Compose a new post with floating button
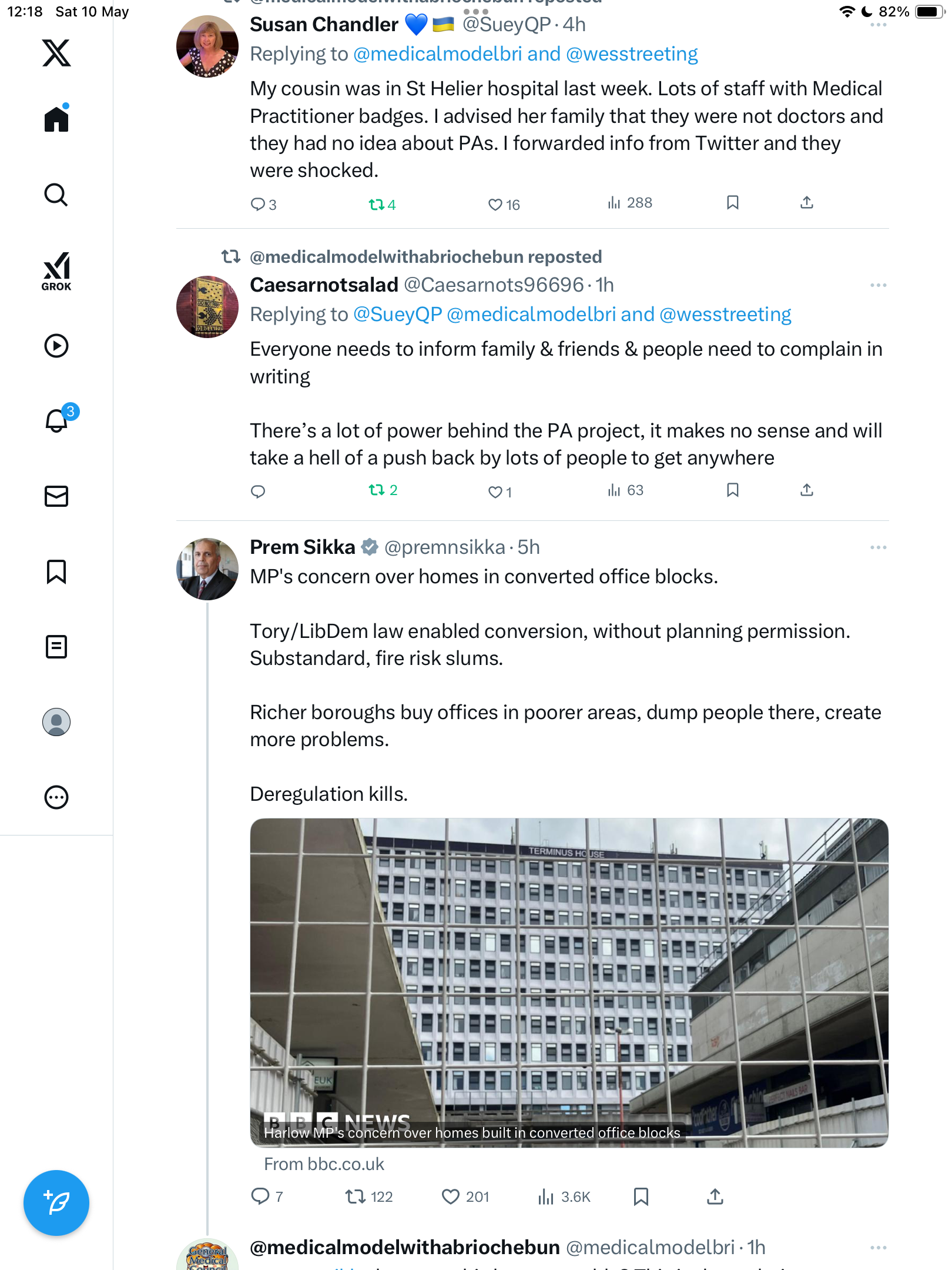Viewport: 952px width, 1270px height. point(56,1203)
